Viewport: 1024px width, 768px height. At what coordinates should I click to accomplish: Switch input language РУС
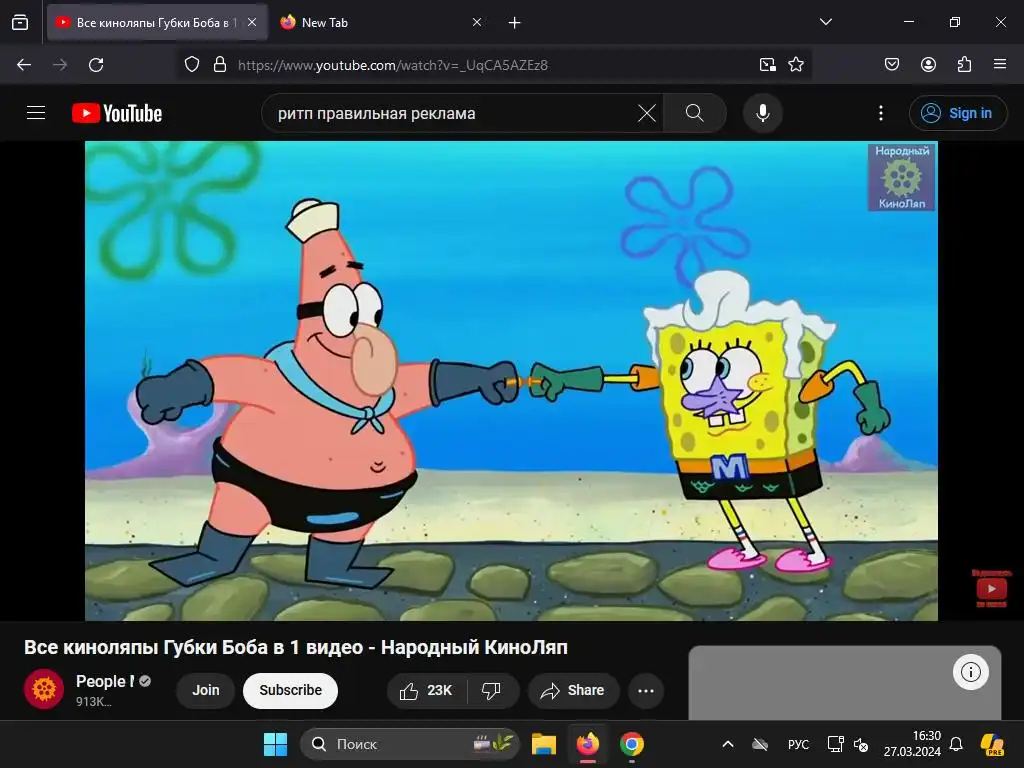(x=798, y=744)
